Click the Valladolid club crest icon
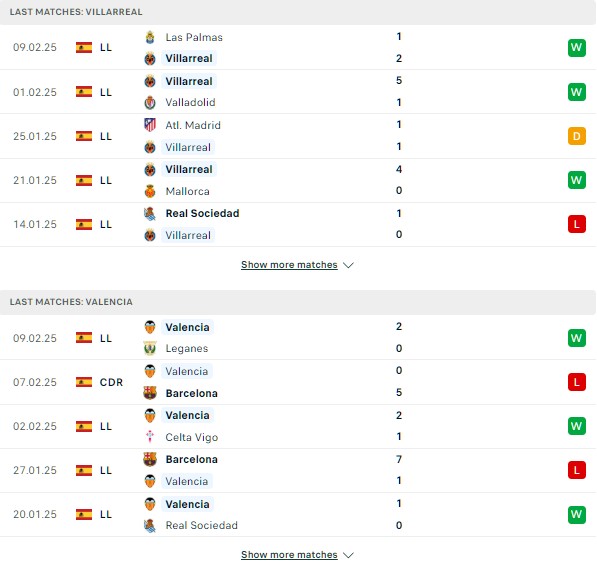Screen dimensions: 597x575 (150, 102)
